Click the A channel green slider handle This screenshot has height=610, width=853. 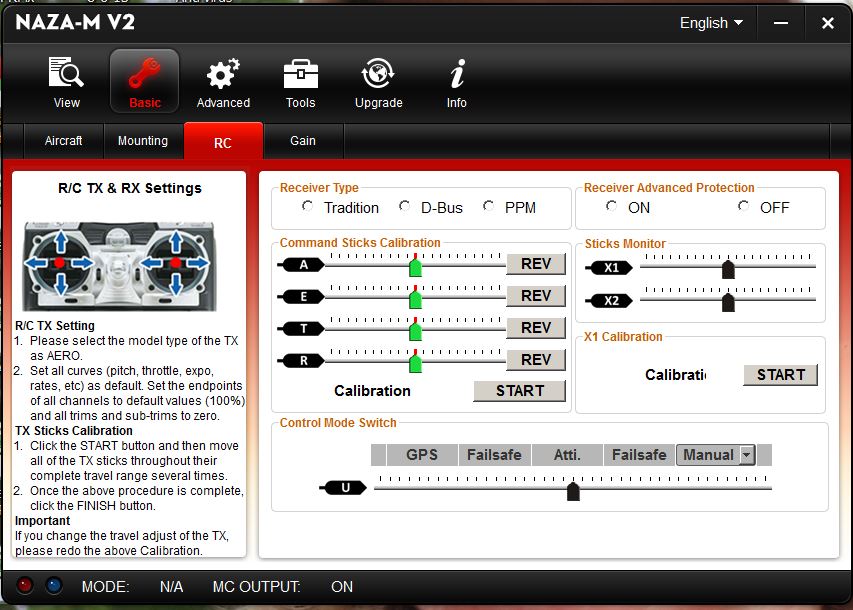[415, 267]
